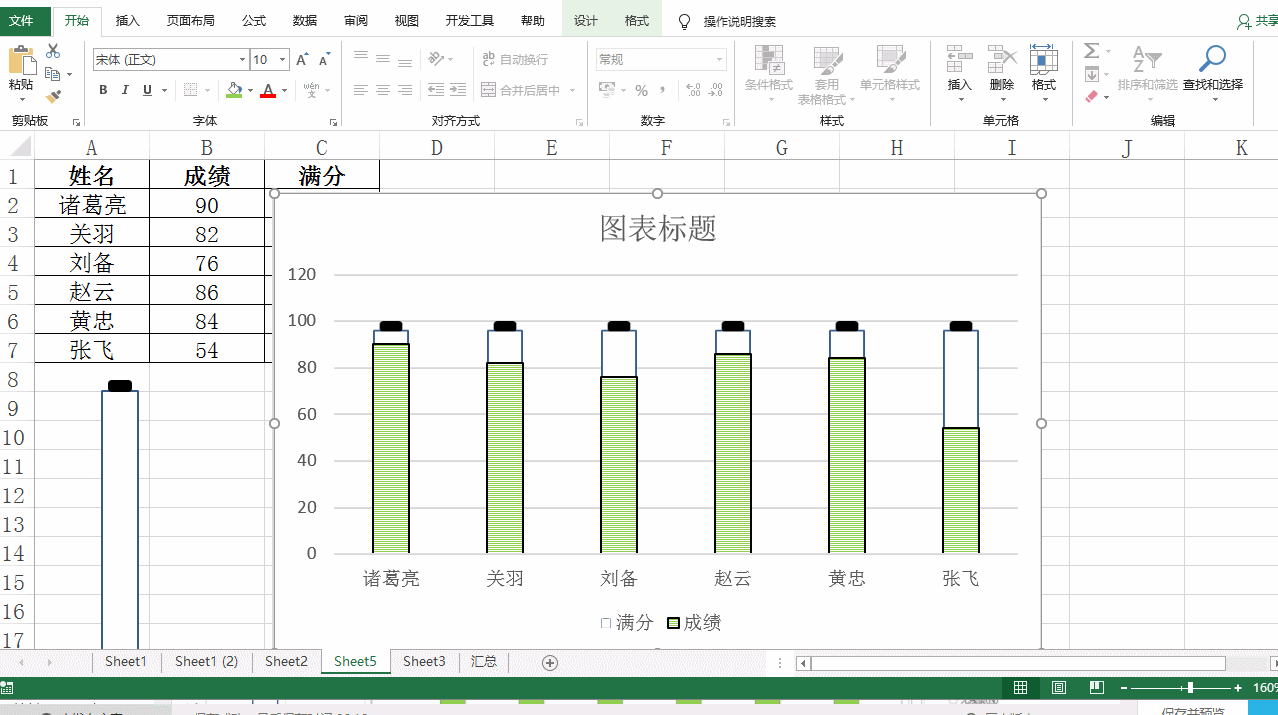Toggle bold formatting

pos(103,89)
